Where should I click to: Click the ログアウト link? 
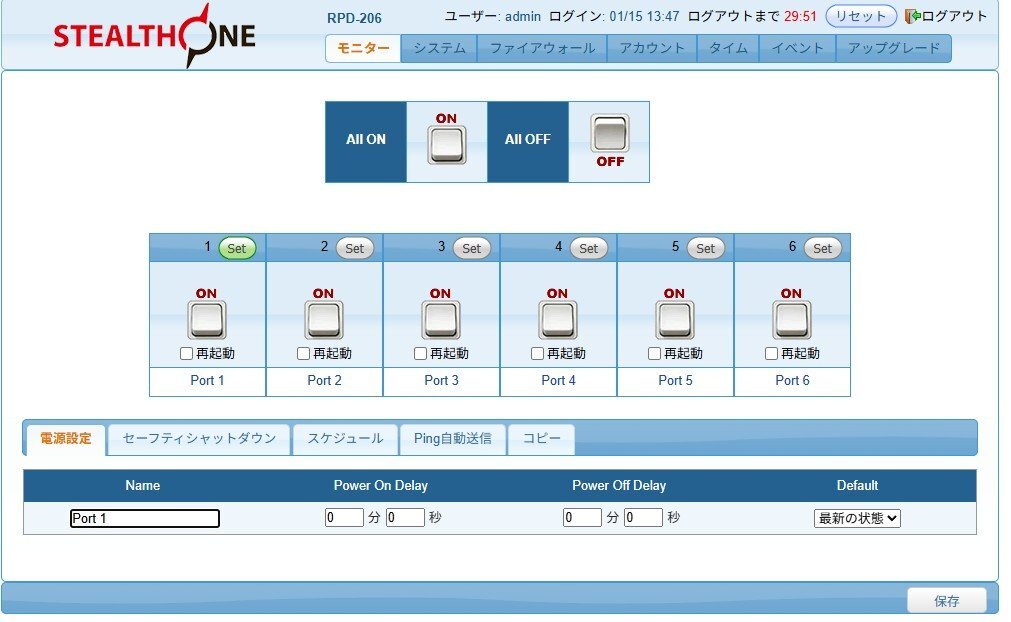click(x=954, y=16)
